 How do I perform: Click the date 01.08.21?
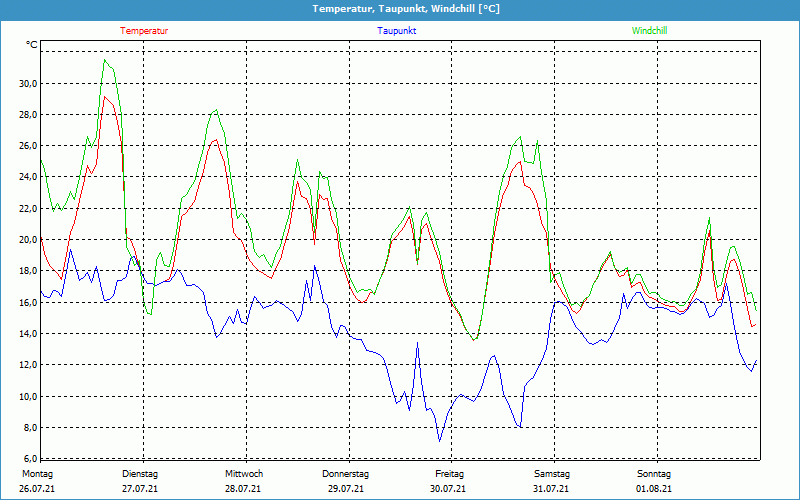tap(654, 489)
